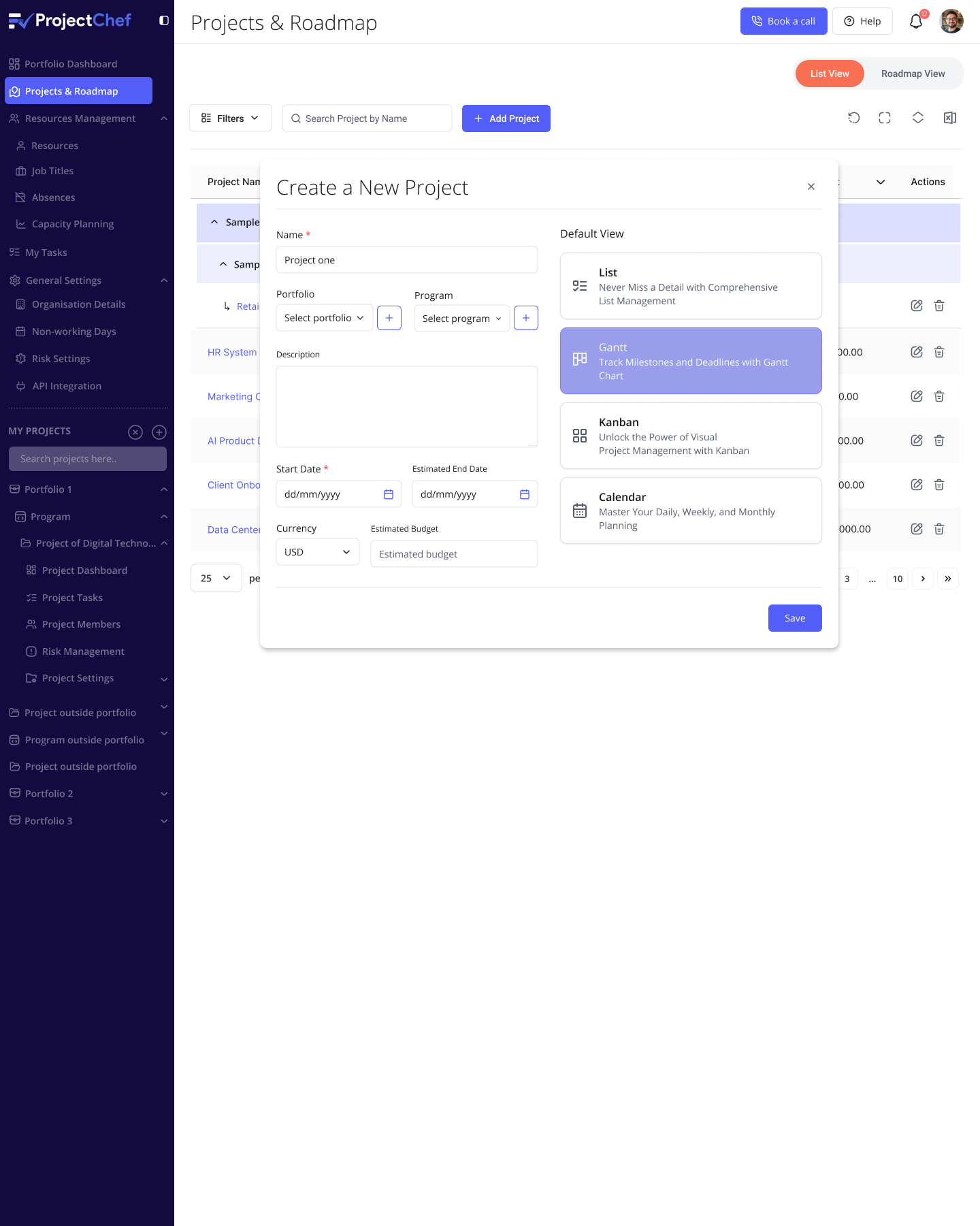This screenshot has width=980, height=1226.
Task: Click the Book a call button
Action: pyautogui.click(x=783, y=21)
